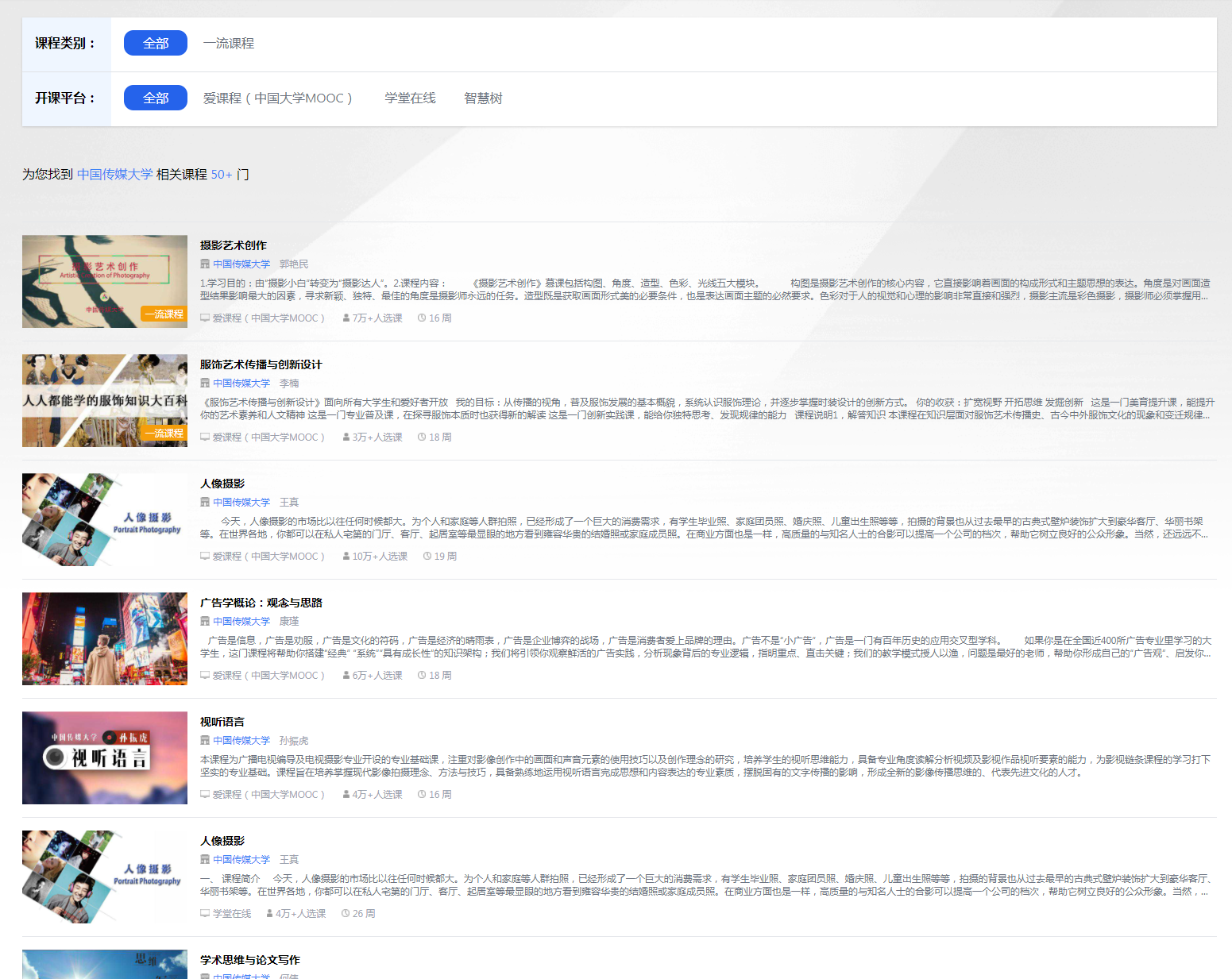Click the 摄影艺术创作 course thumbnail
This screenshot has width=1232, height=979.
point(105,281)
